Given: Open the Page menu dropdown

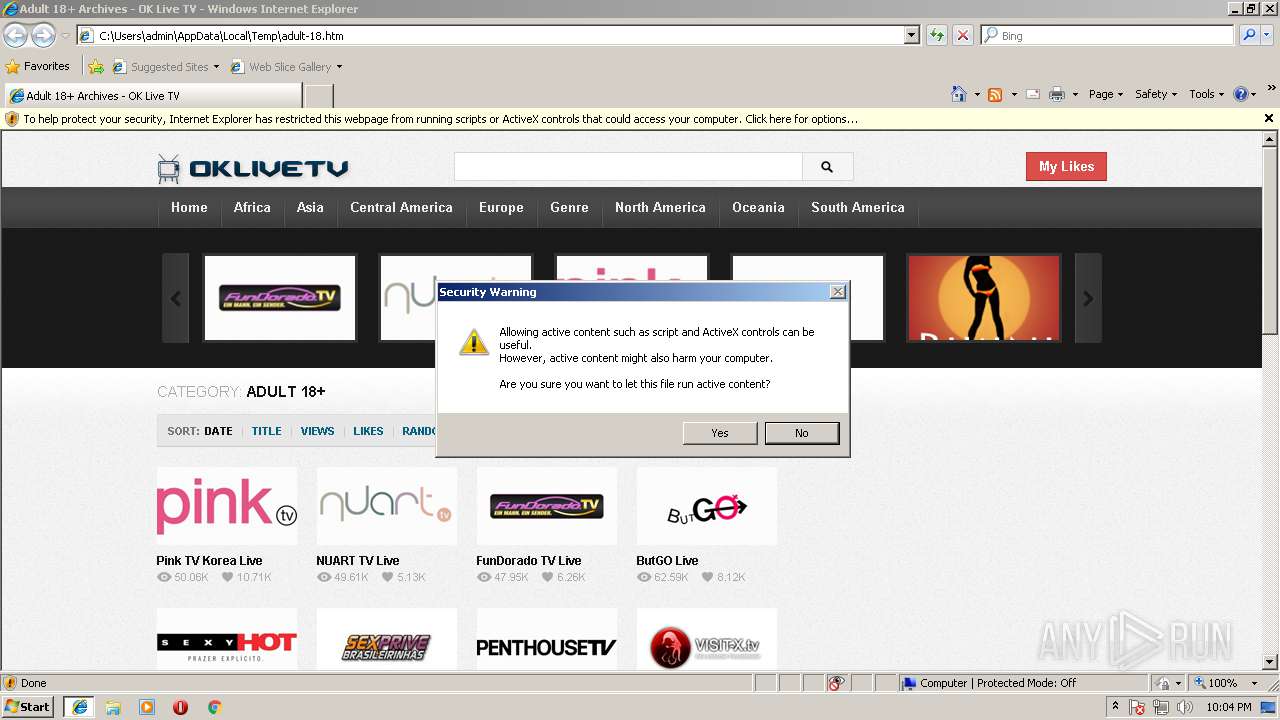Looking at the screenshot, I should (x=1105, y=94).
